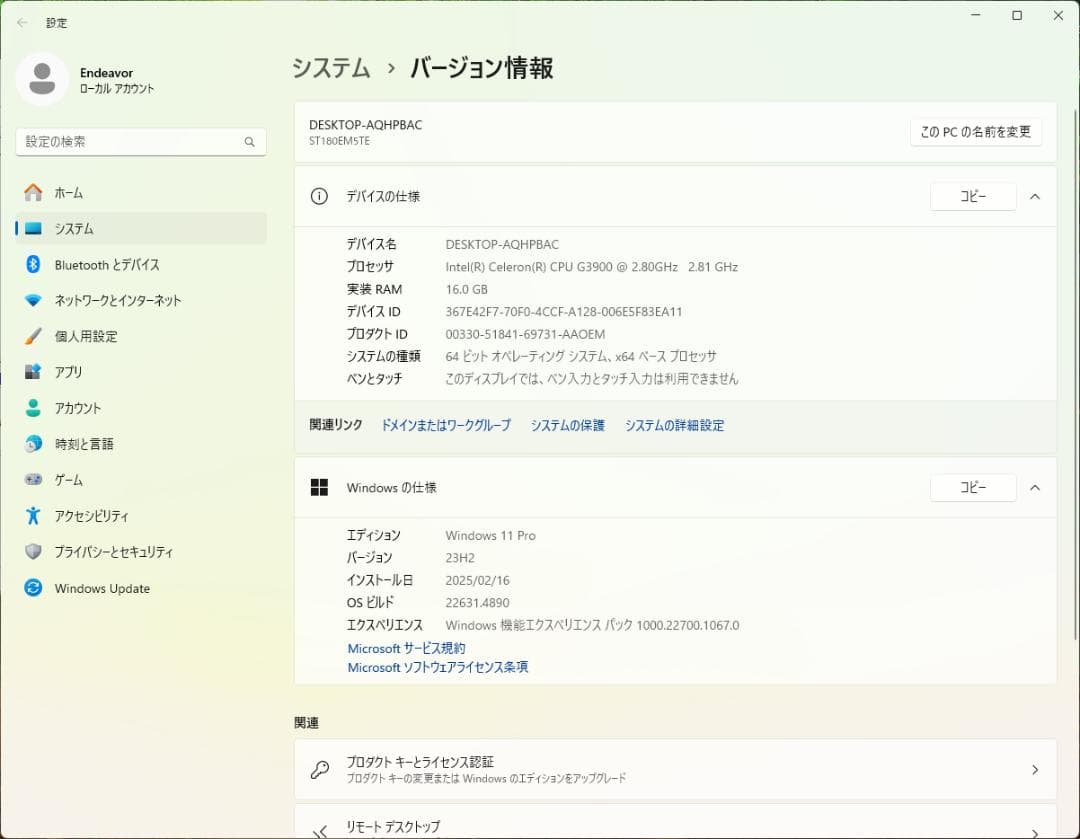Click このPCの名前を変更 button
Image resolution: width=1080 pixels, height=839 pixels.
click(975, 131)
